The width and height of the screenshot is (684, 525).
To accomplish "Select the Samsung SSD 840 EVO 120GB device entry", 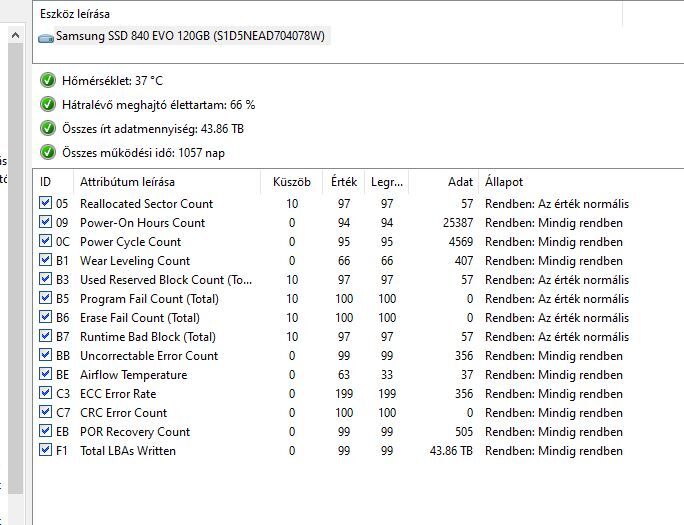I will 190,36.
